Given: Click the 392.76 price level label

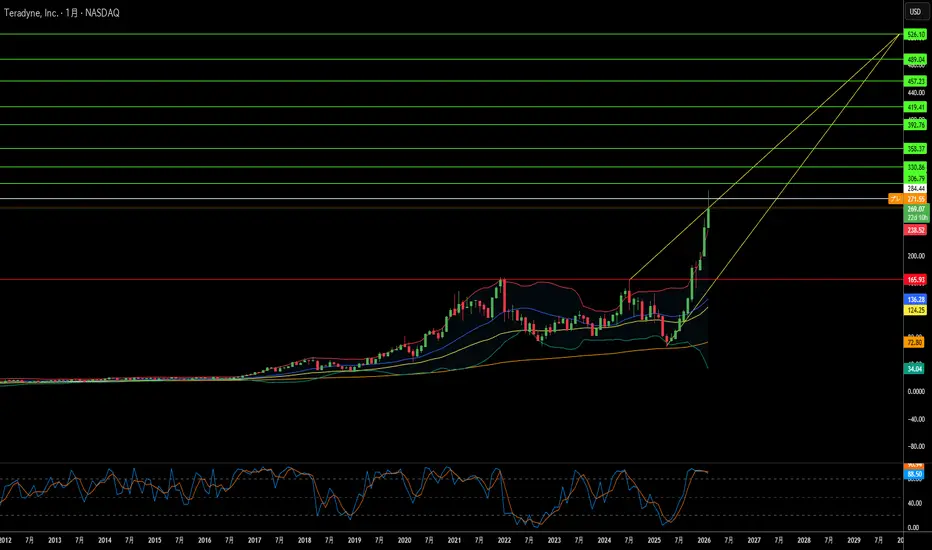Looking at the screenshot, I should coord(915,125).
